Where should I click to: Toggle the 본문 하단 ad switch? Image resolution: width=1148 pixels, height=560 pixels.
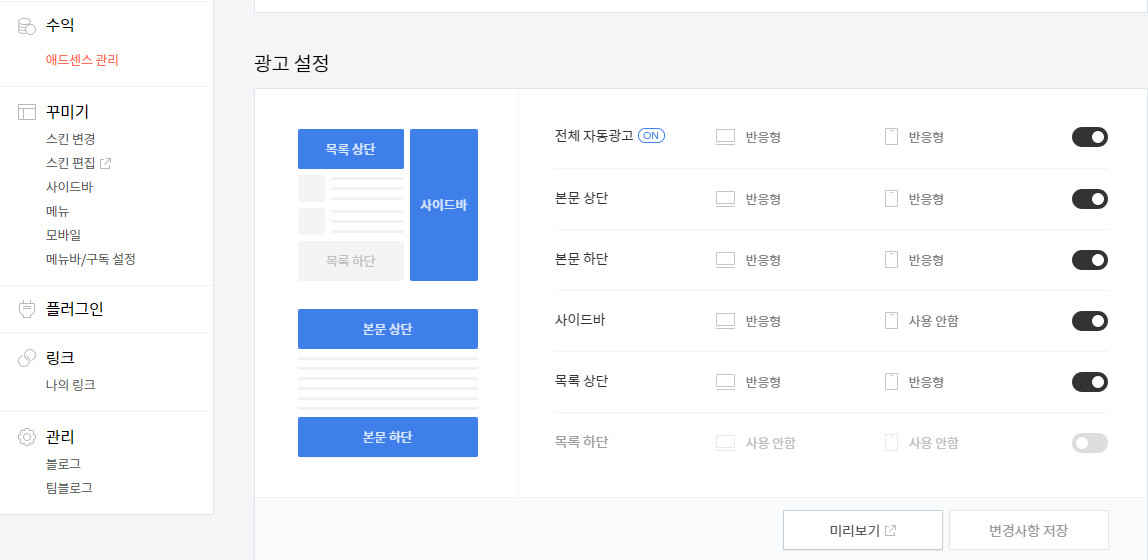point(1089,260)
